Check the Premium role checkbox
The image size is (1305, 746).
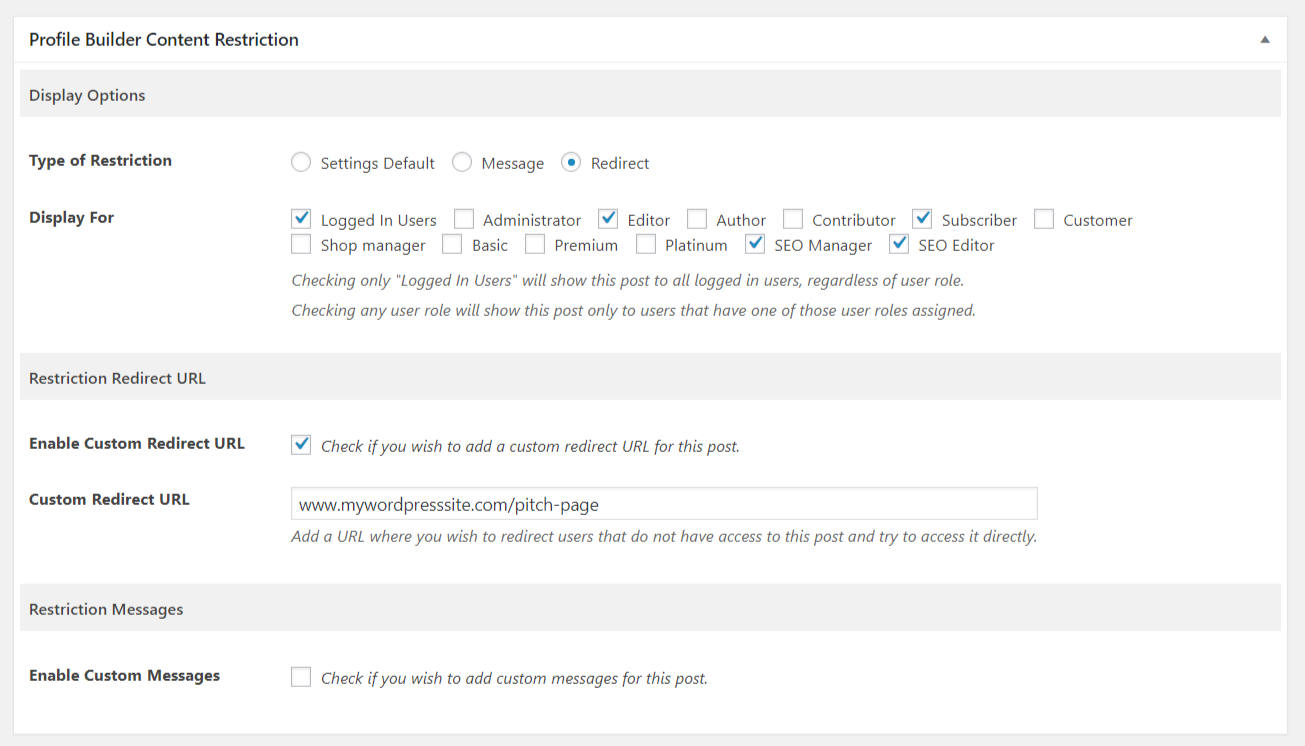[x=535, y=243]
